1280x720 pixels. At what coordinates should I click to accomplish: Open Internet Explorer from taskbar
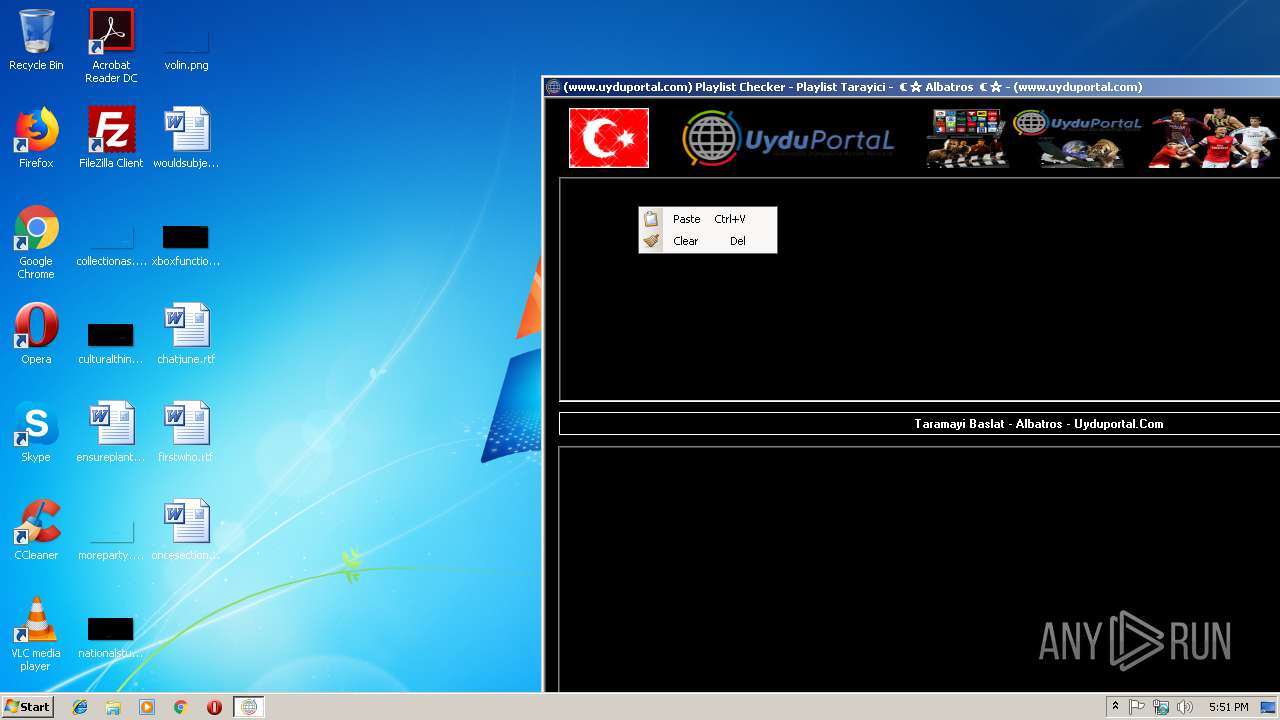[80, 707]
